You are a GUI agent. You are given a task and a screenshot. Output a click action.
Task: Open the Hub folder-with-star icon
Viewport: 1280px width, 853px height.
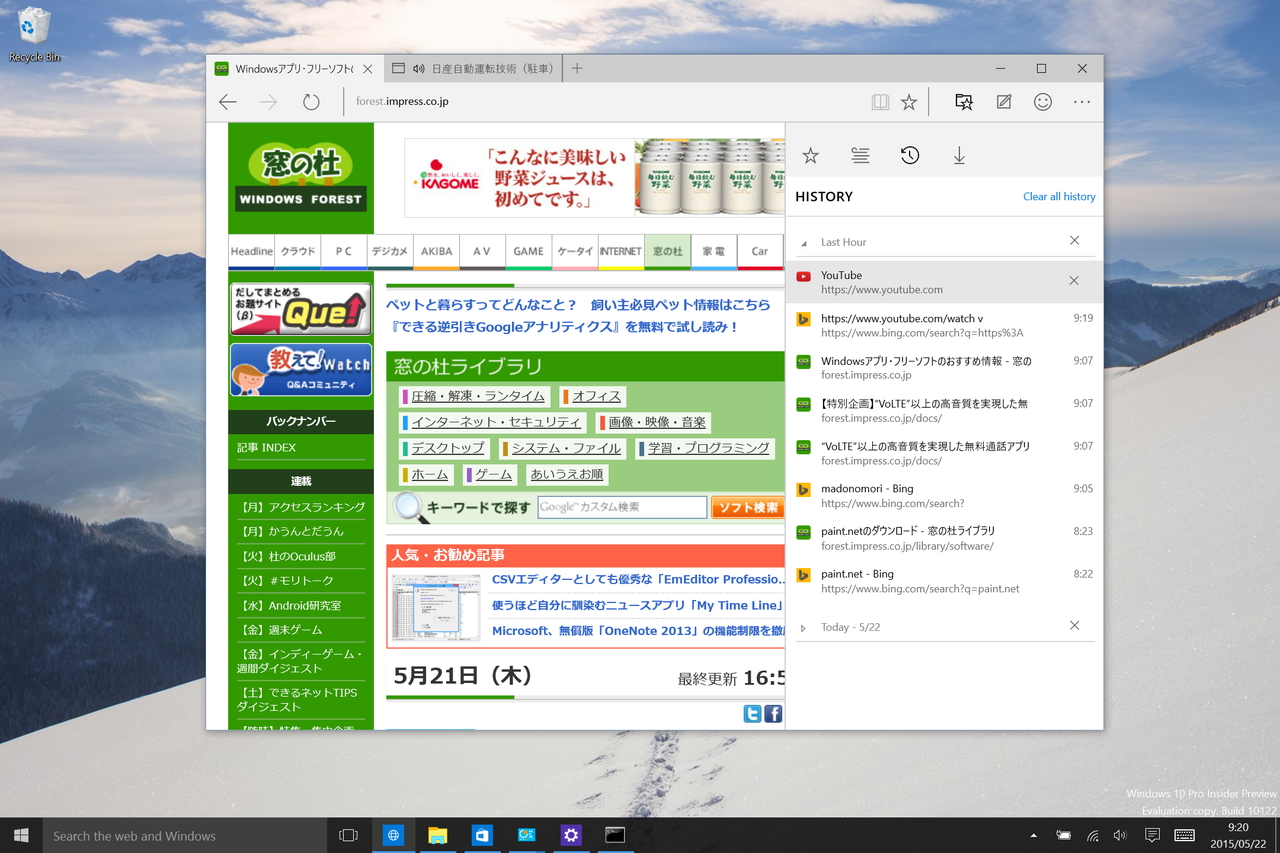tap(963, 101)
